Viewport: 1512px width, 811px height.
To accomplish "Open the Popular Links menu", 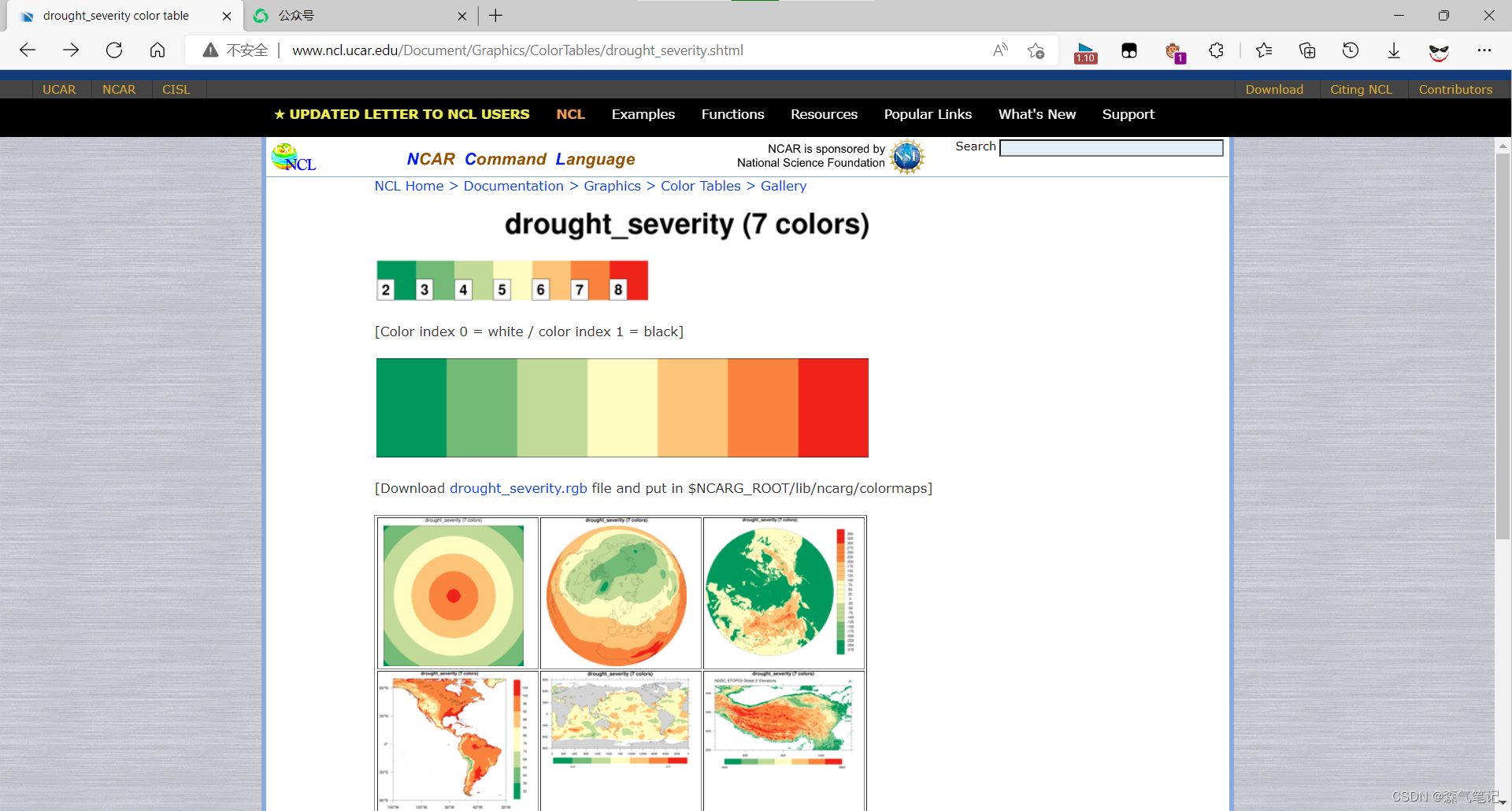I will click(928, 114).
